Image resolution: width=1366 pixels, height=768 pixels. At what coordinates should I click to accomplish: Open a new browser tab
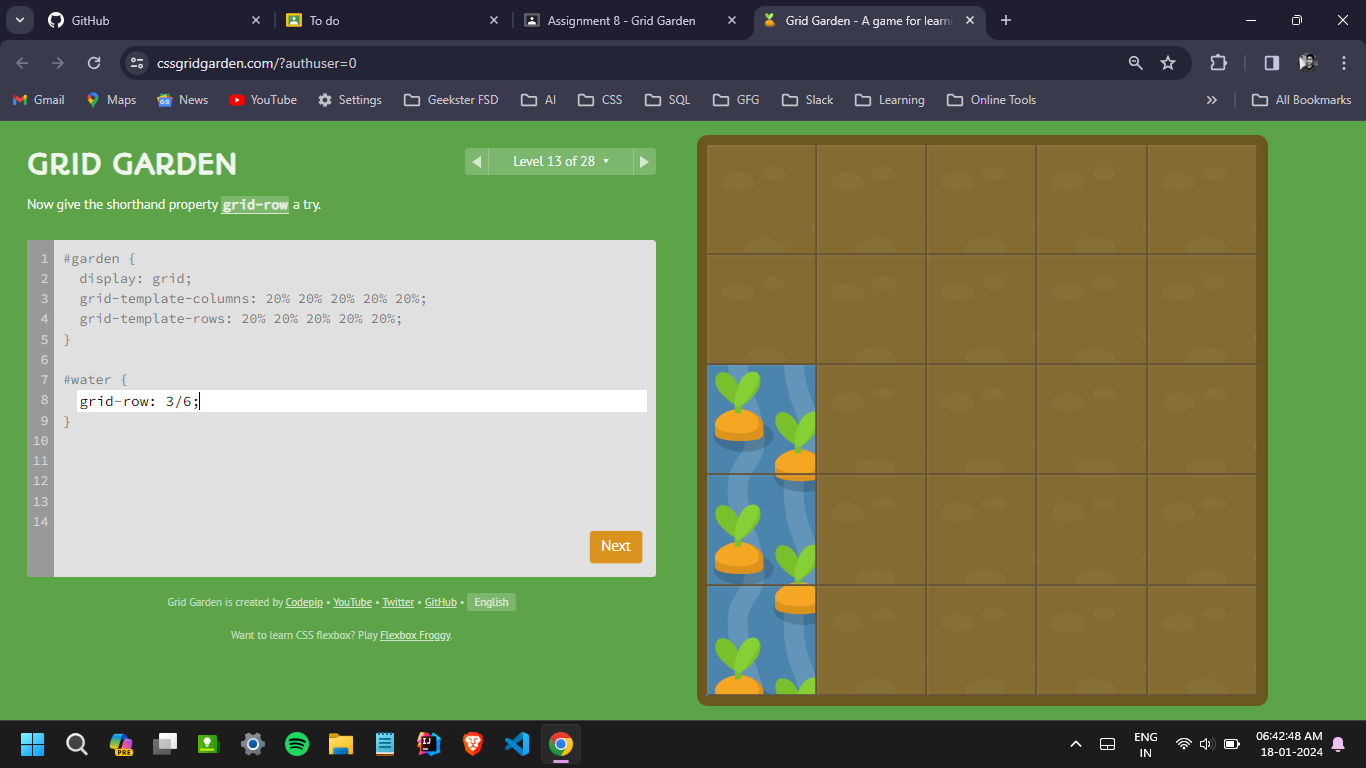[1006, 20]
